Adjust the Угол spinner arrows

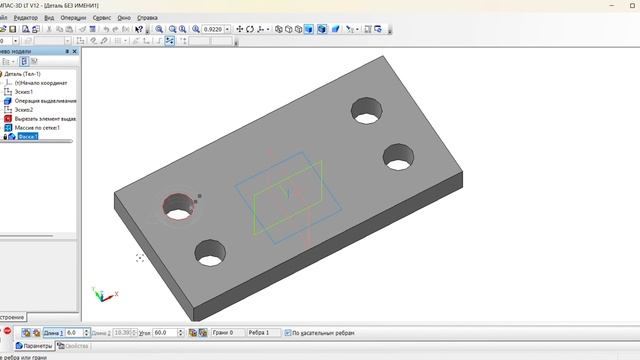click(180, 333)
